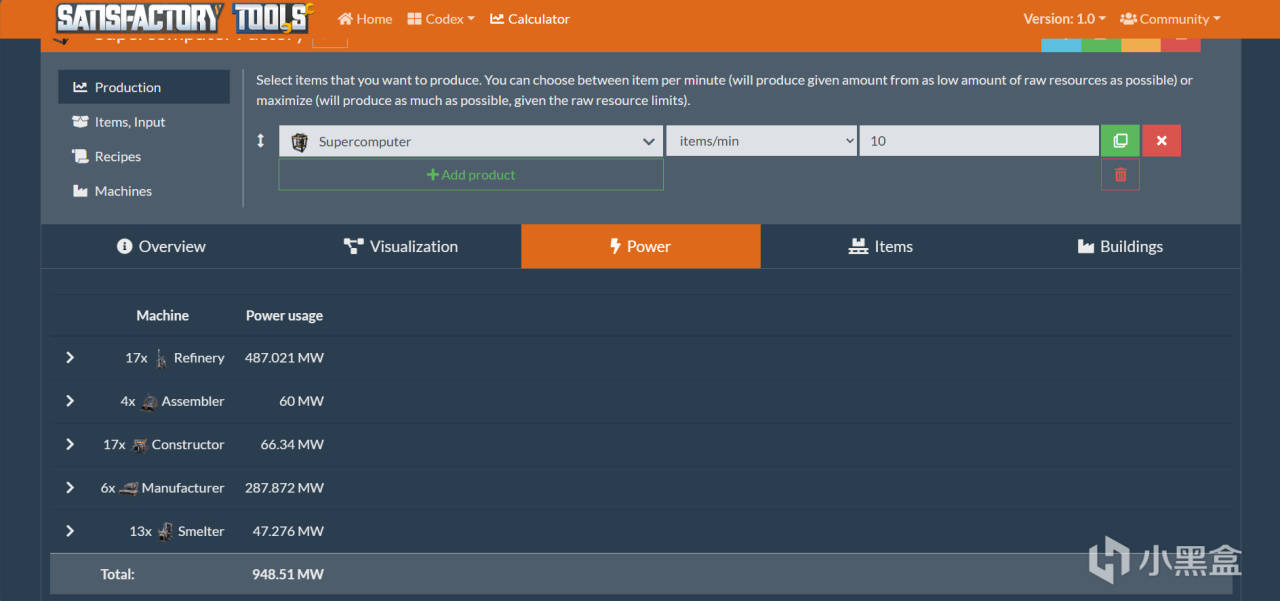Click the 47.276 MW Smelter value

(288, 531)
